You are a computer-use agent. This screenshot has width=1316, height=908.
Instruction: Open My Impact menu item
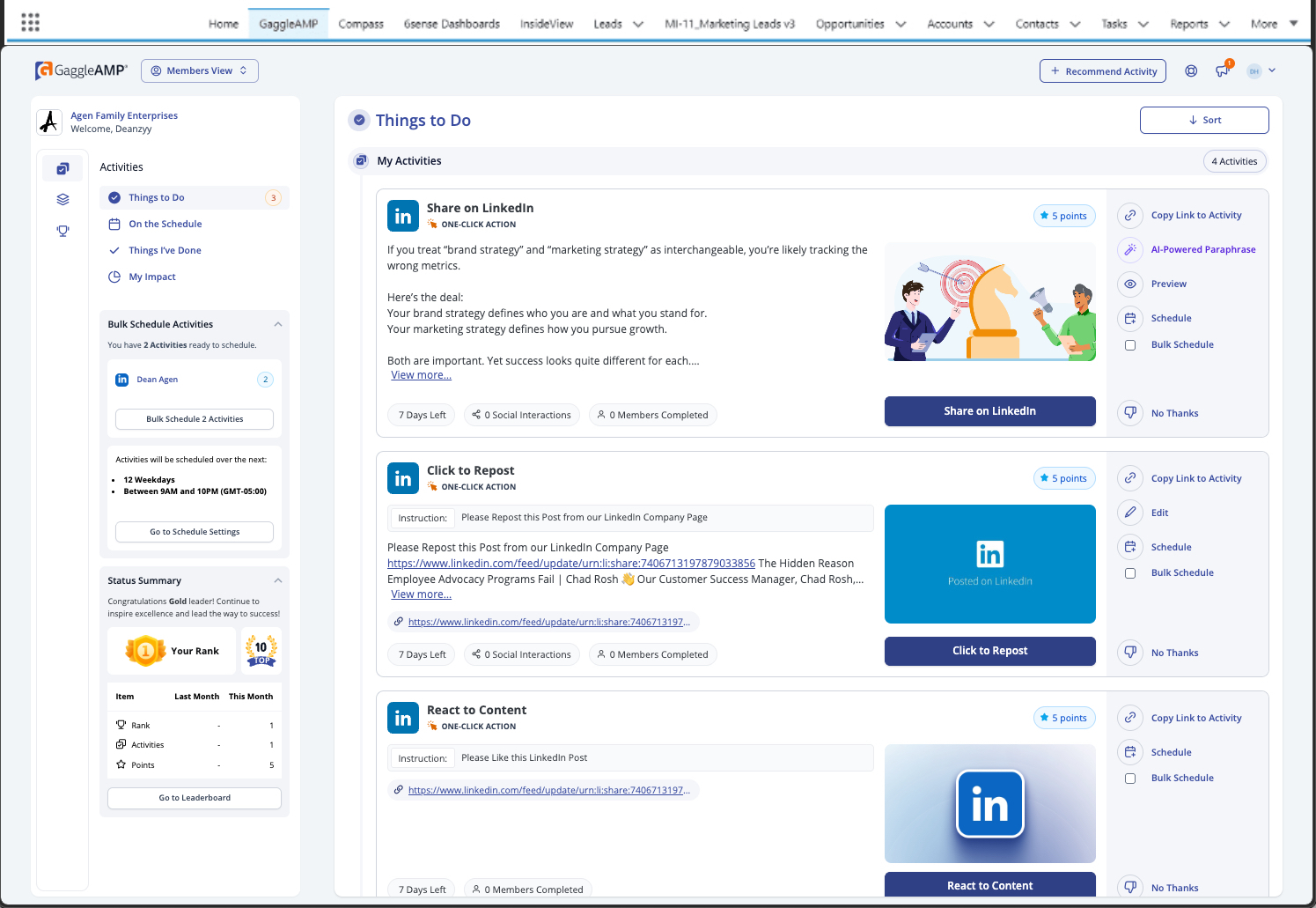pyautogui.click(x=152, y=277)
